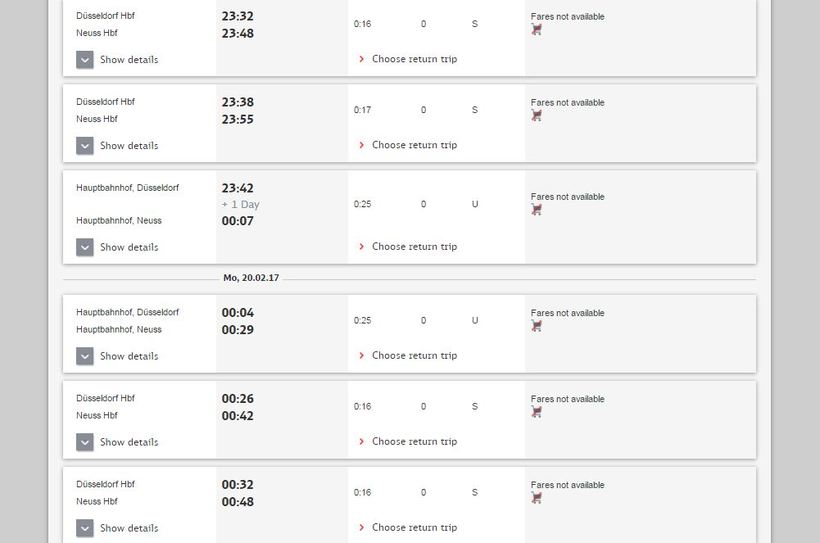820x543 pixels.
Task: Click cart icon for 23:38 departure
Action: (537, 116)
